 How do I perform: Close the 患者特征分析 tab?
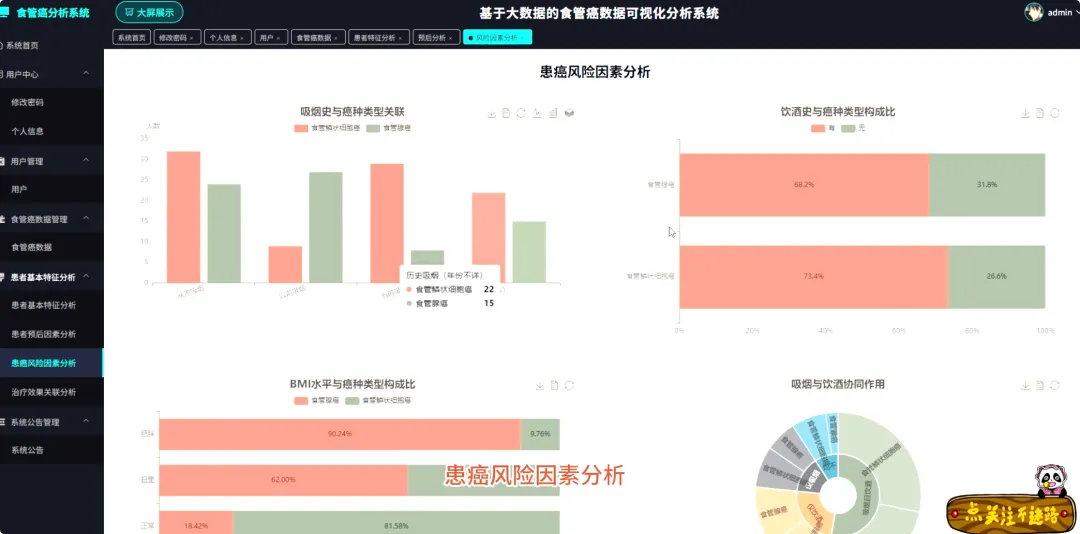tap(399, 38)
